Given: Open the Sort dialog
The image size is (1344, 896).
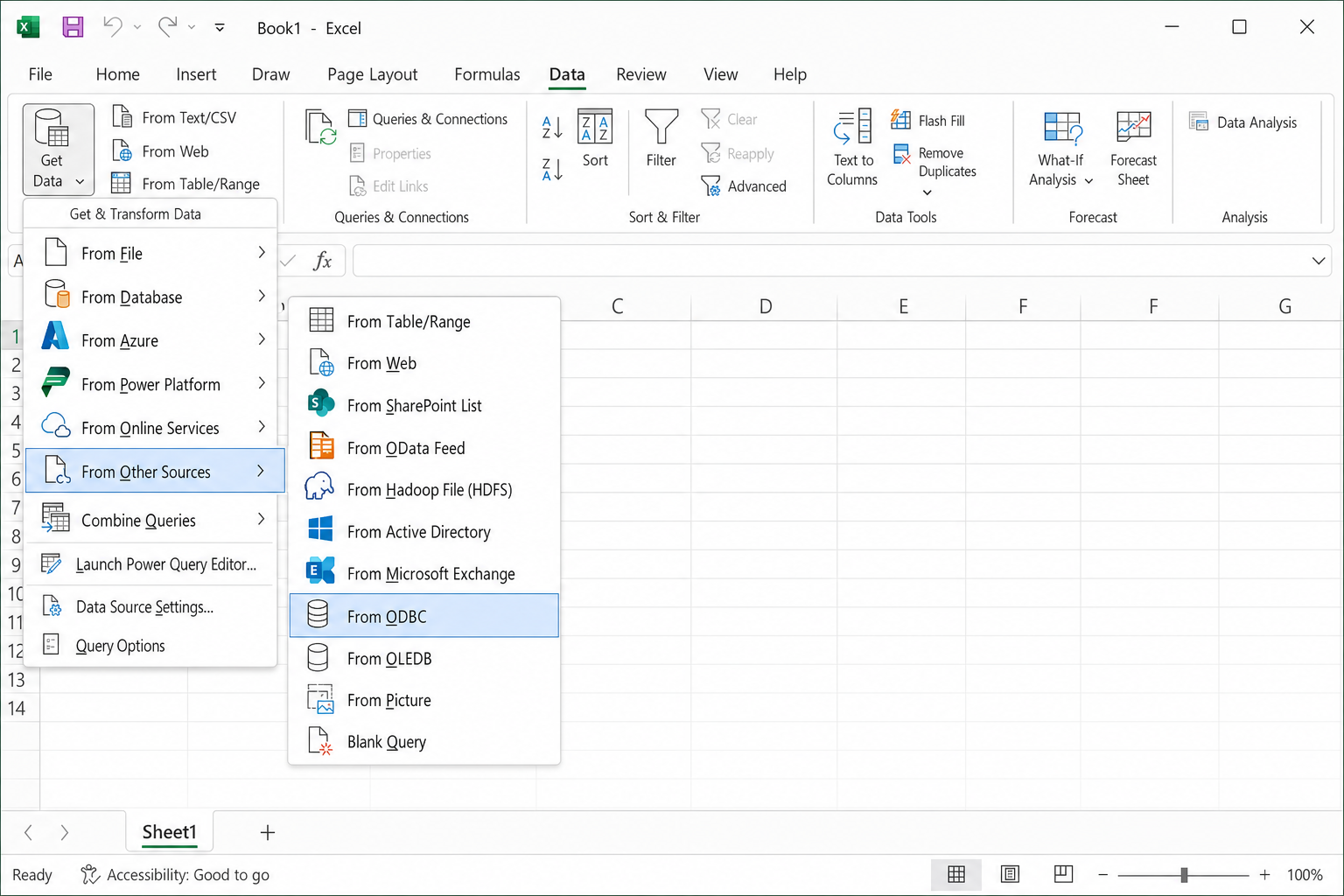Looking at the screenshot, I should [x=595, y=137].
